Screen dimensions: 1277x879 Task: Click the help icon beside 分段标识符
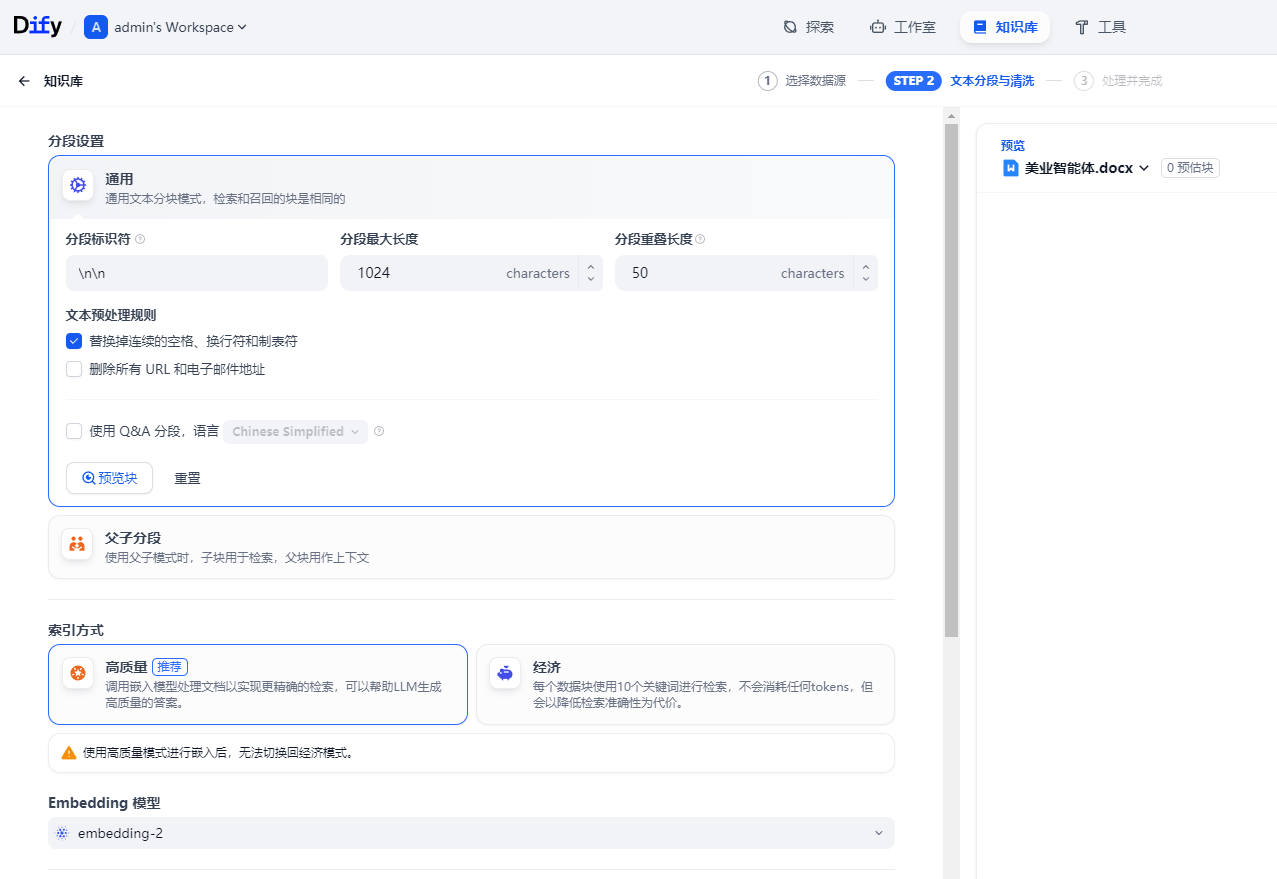click(x=140, y=239)
